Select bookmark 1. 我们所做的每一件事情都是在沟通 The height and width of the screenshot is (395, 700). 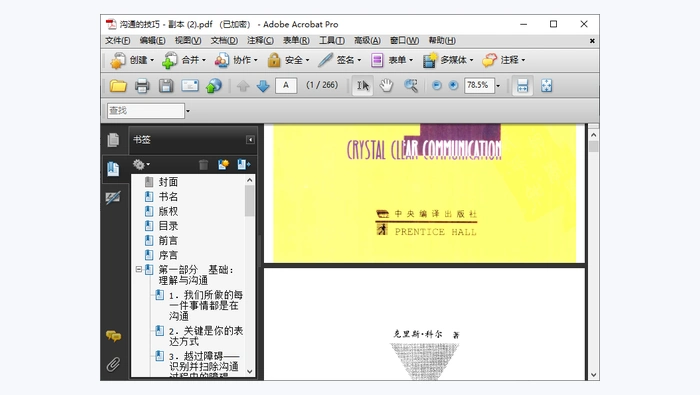point(206,306)
